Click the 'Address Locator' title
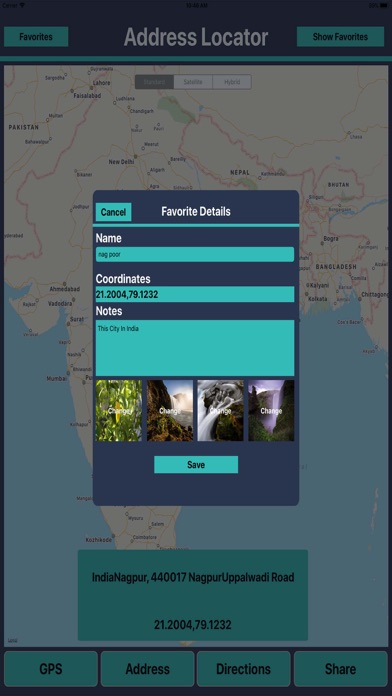Viewport: 392px width, 696px height. 196,37
